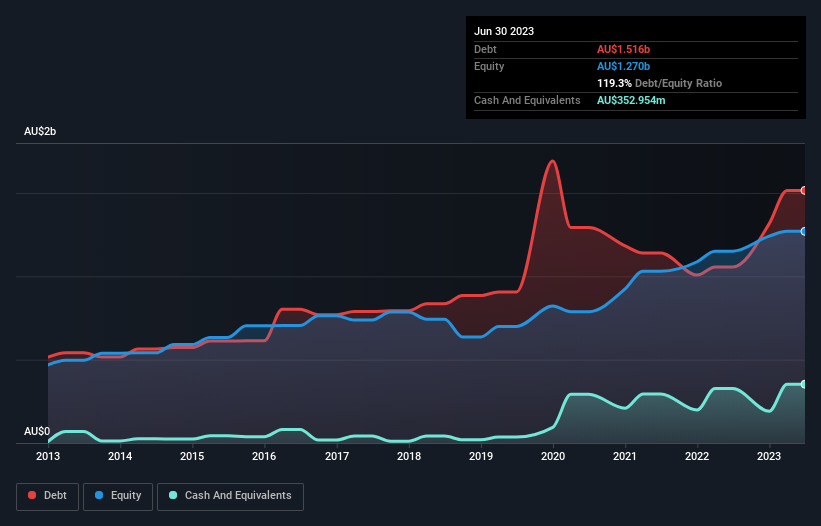Click the 2023 x-axis label
This screenshot has height=526, width=821.
tap(769, 456)
